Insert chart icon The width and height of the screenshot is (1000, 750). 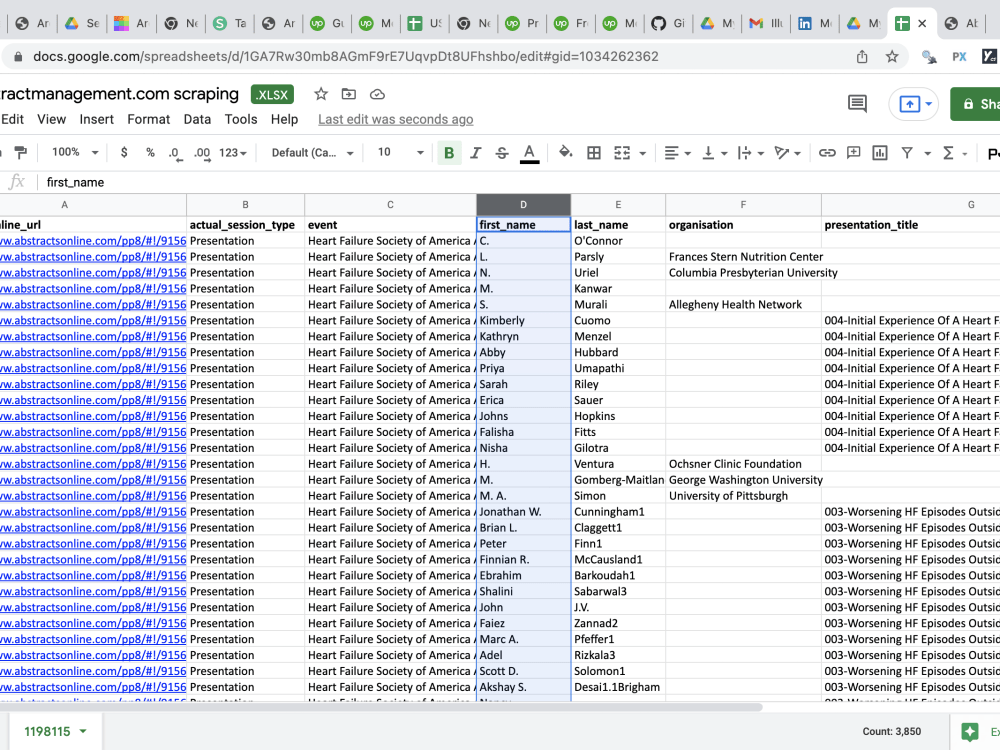click(x=880, y=152)
